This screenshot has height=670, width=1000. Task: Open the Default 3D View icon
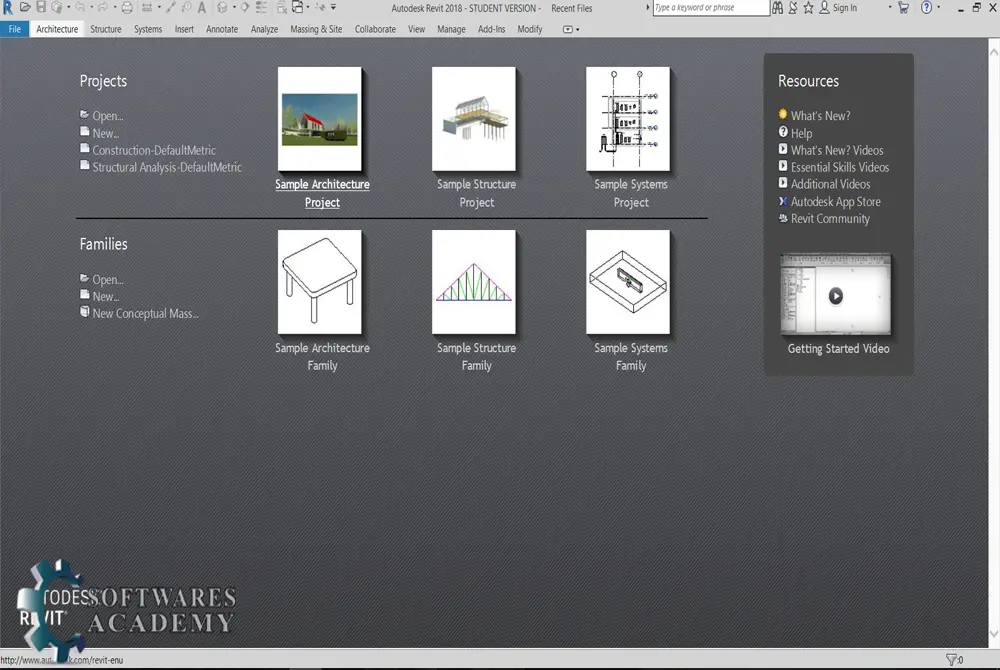222,7
